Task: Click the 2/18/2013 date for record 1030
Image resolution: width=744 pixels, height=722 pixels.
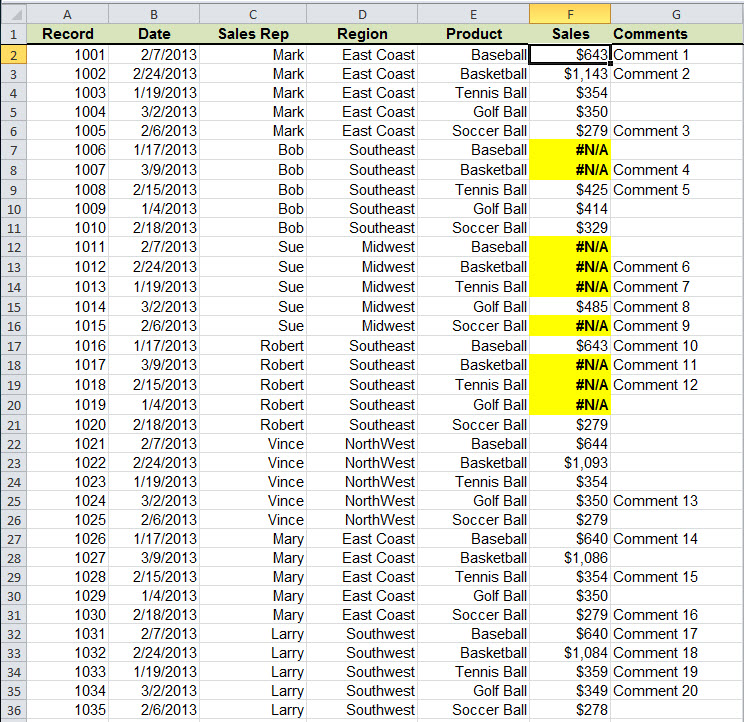Action: pyautogui.click(x=154, y=615)
